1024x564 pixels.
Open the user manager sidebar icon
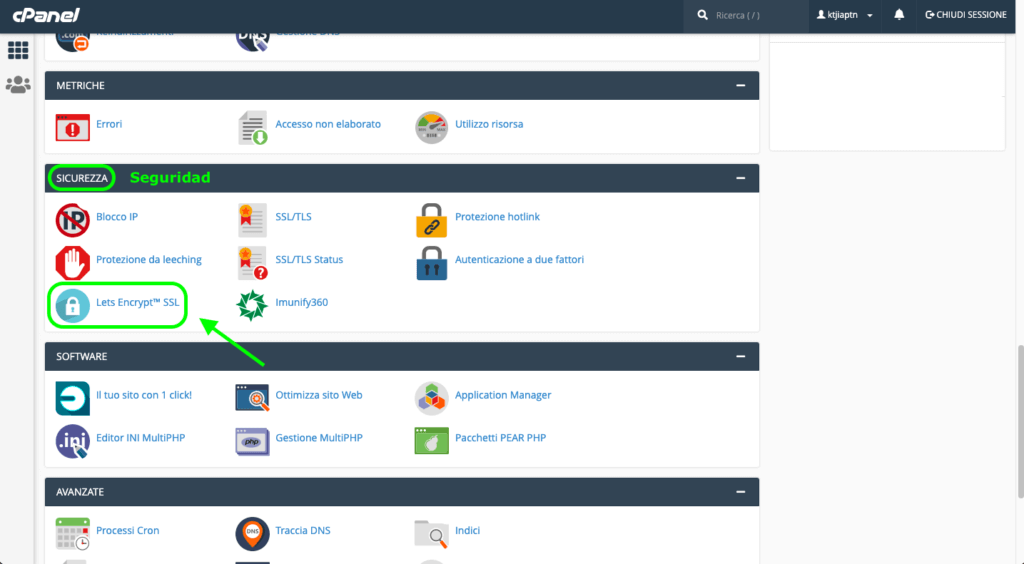pyautogui.click(x=18, y=85)
